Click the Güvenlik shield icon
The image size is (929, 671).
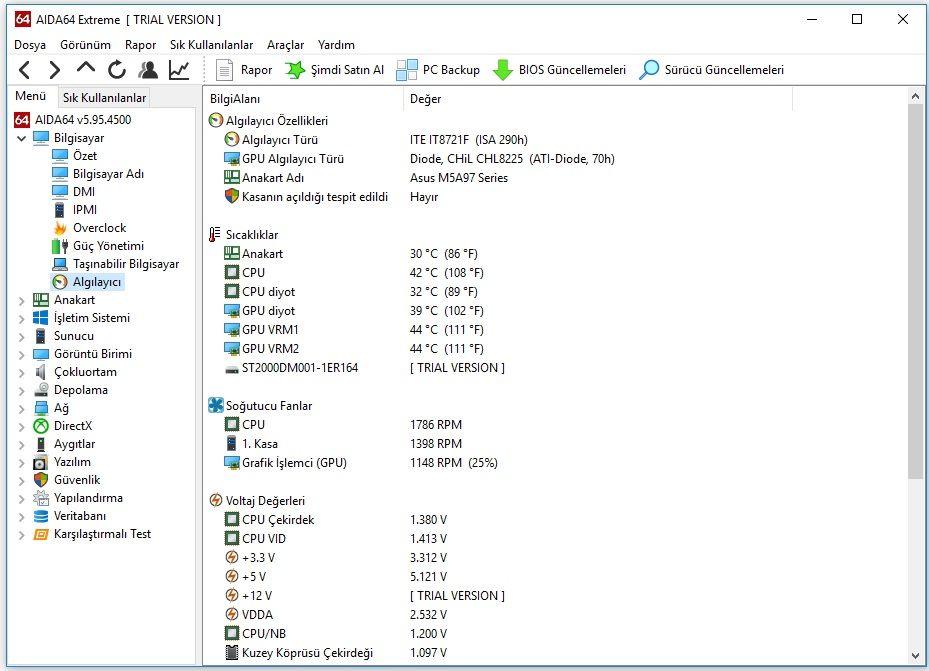tap(41, 480)
